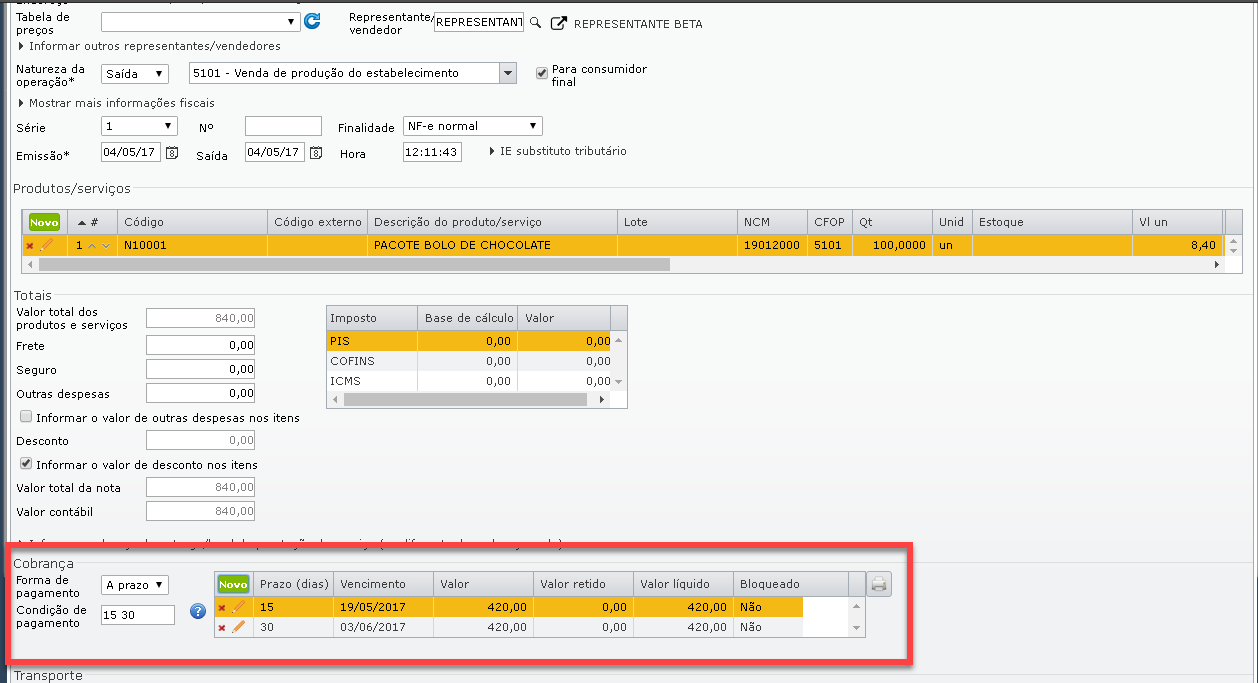Click the NCM column header

772,222
